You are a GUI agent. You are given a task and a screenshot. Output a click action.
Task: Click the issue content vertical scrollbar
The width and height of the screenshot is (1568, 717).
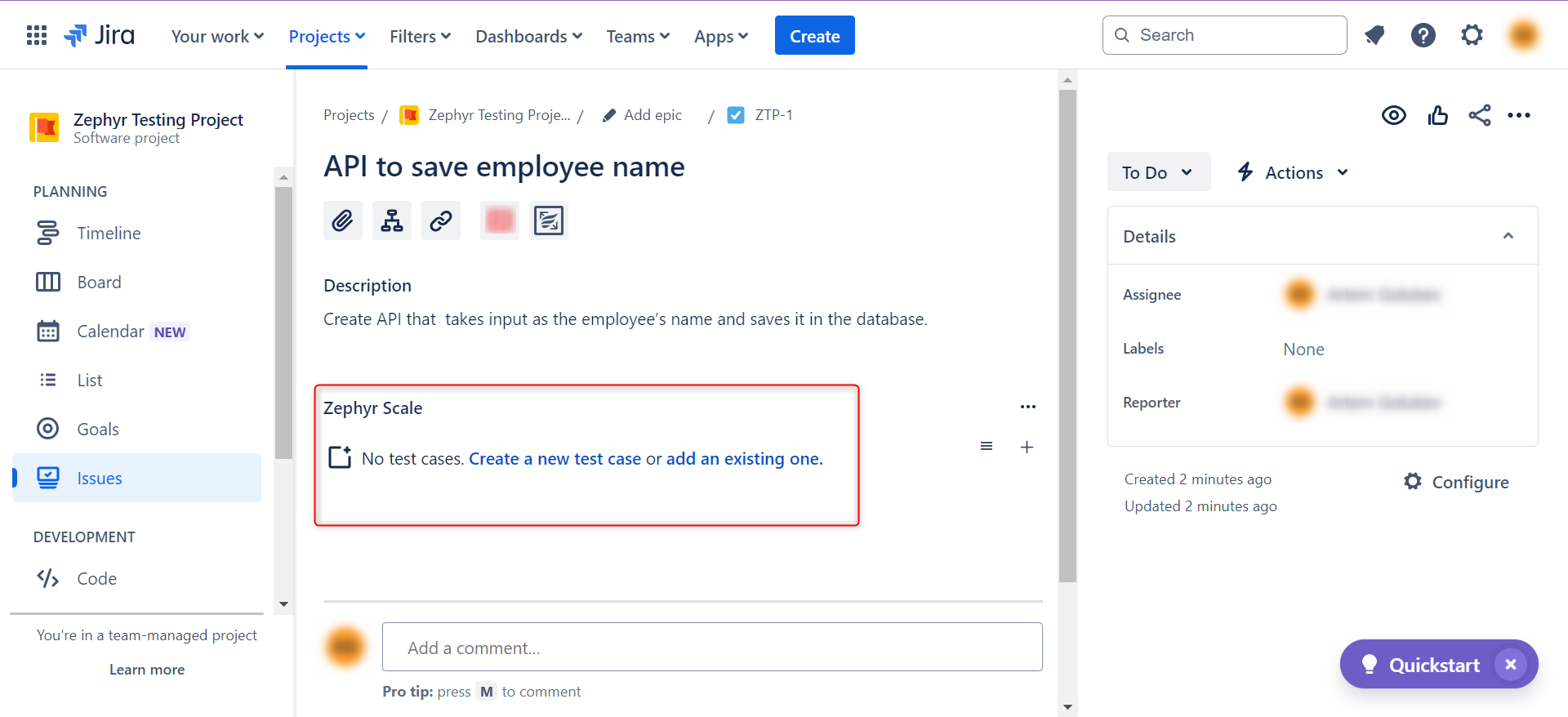(x=1067, y=336)
